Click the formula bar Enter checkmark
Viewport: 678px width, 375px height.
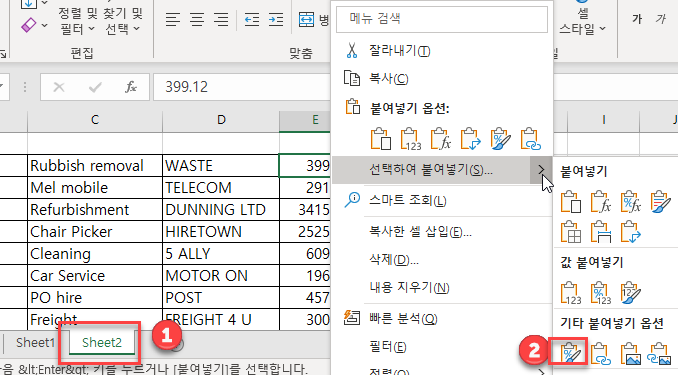(95, 87)
